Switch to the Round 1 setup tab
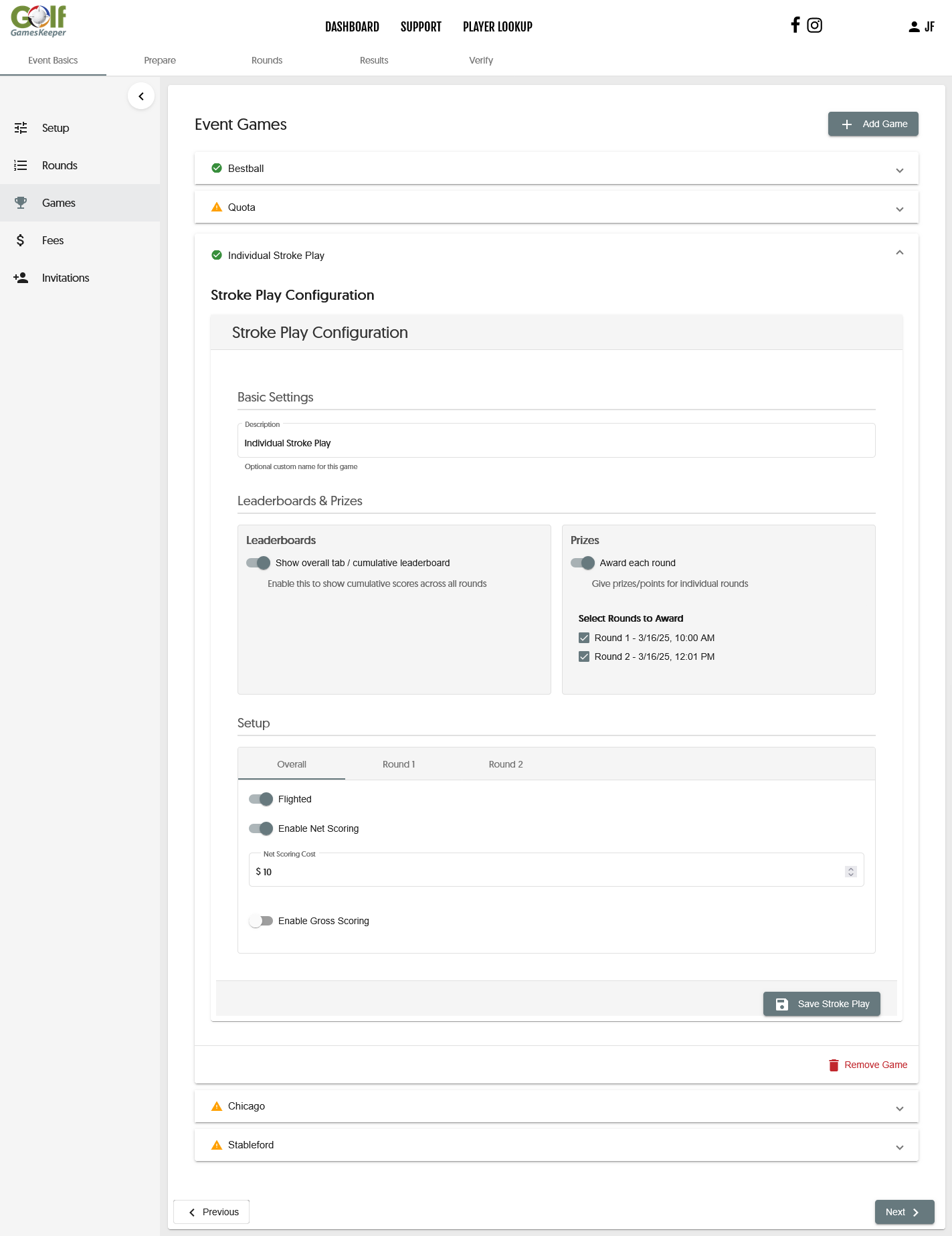The height and width of the screenshot is (1236, 952). pyautogui.click(x=399, y=764)
